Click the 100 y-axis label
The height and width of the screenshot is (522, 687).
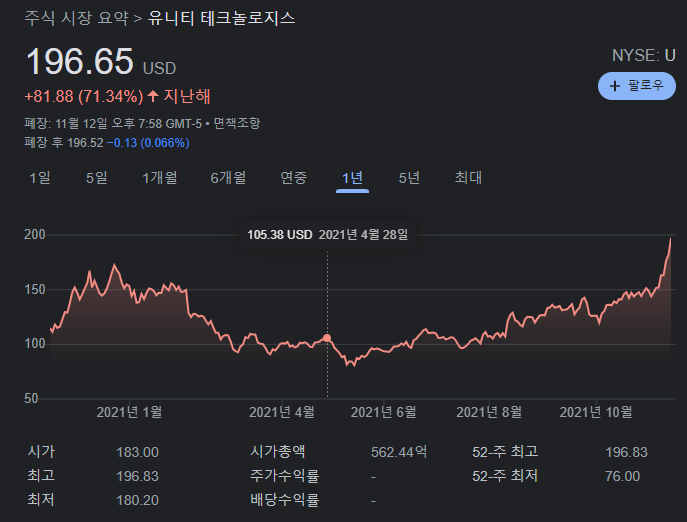point(35,344)
